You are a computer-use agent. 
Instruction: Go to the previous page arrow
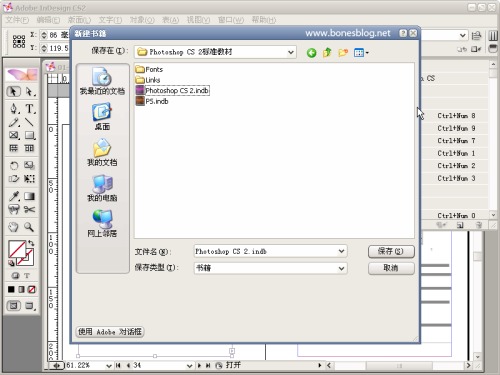click(x=128, y=366)
